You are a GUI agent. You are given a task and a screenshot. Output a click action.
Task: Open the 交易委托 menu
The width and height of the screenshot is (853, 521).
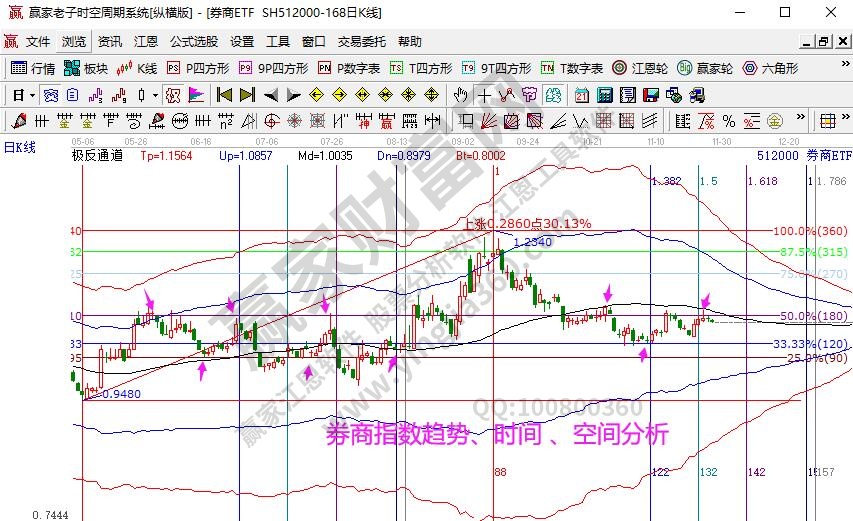(x=361, y=42)
